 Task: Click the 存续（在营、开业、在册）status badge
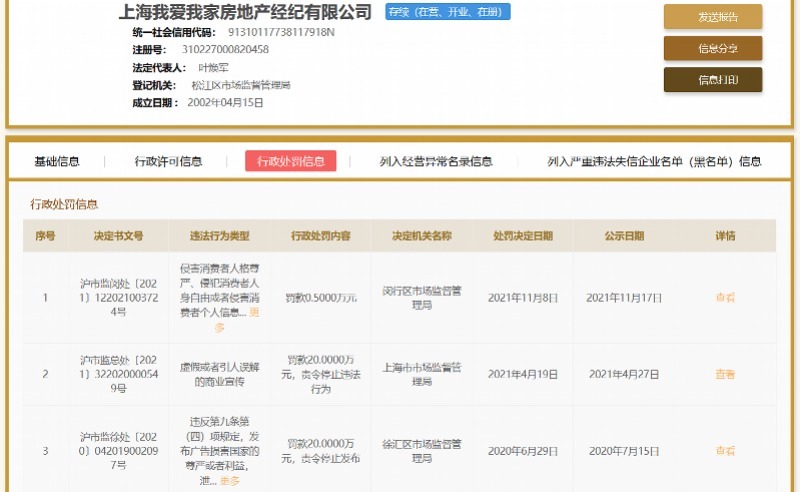tap(448, 12)
